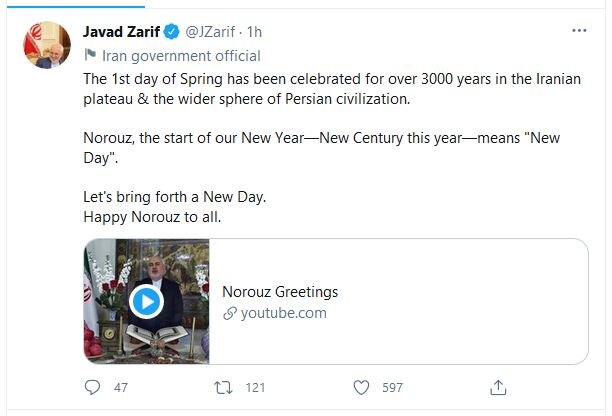View the 597 likes count
The height and width of the screenshot is (416, 612).
[x=393, y=388]
